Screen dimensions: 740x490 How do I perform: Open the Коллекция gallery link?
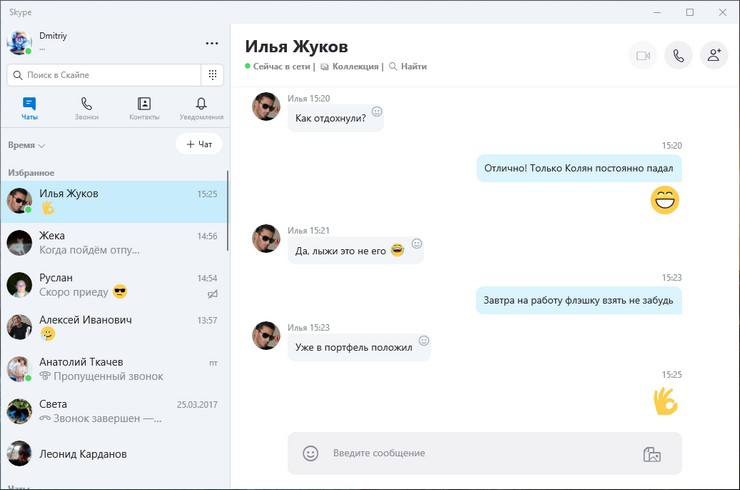point(350,67)
